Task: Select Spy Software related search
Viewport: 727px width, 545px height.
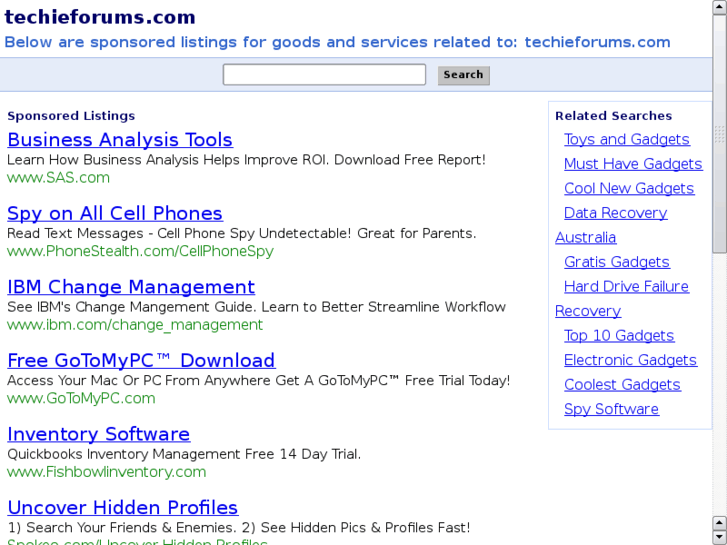Action: coord(612,409)
